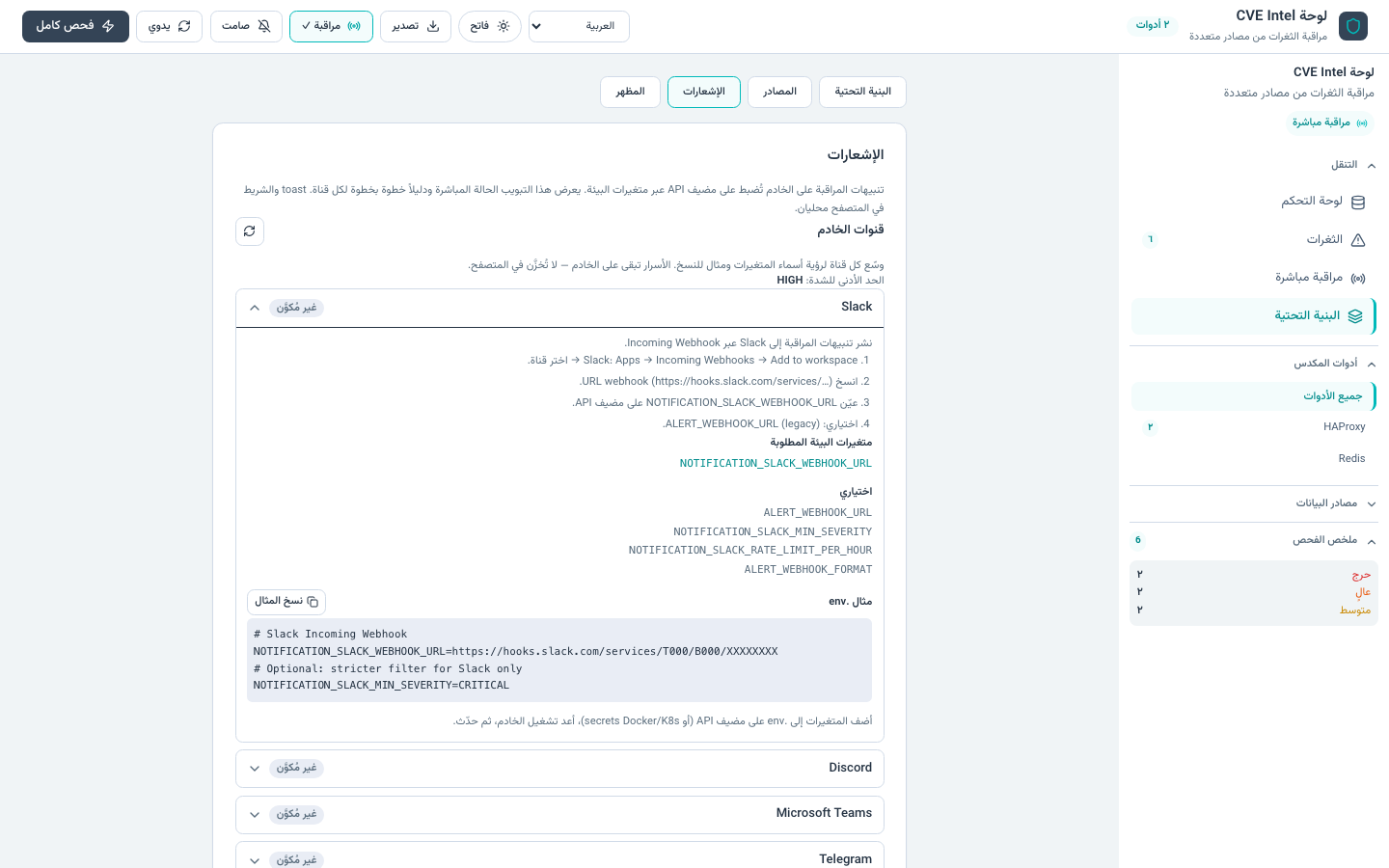Expand the Microsoft Teams channel section
This screenshot has height=868, width=1389.
click(x=559, y=814)
